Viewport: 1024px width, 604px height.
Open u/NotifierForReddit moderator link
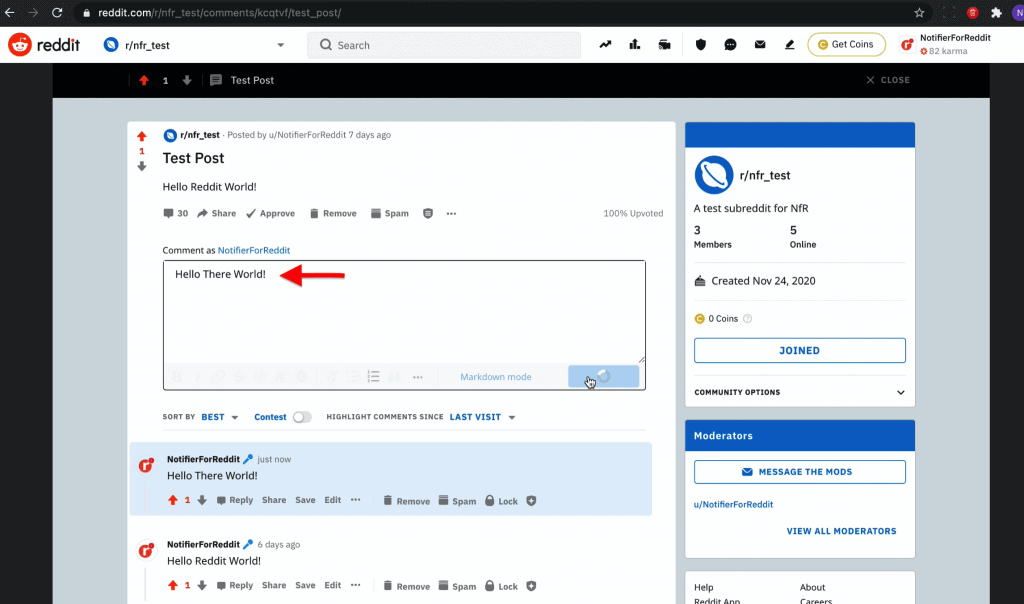733,505
